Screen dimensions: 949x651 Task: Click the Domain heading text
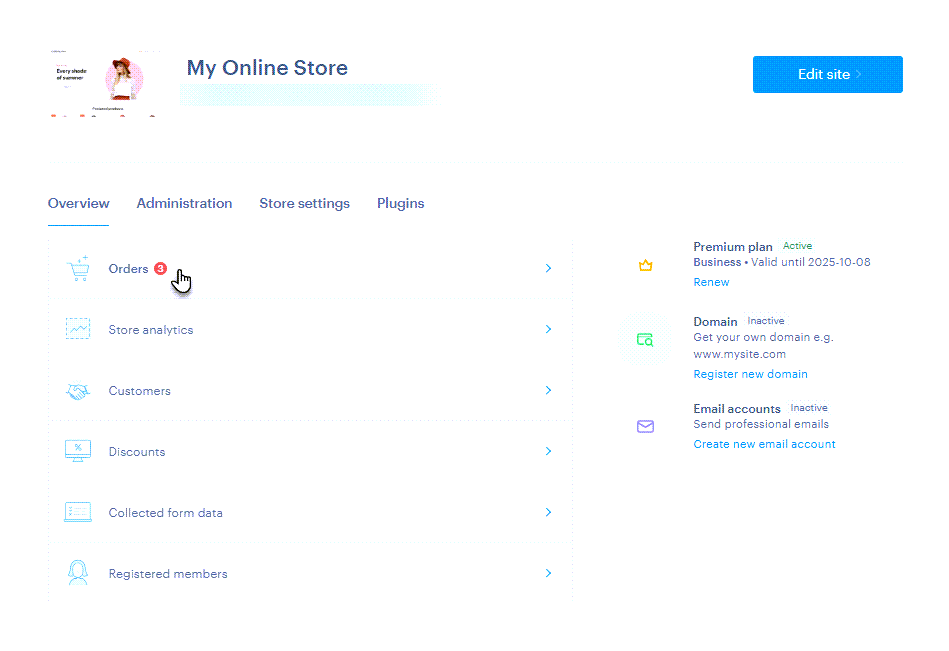[x=715, y=321]
